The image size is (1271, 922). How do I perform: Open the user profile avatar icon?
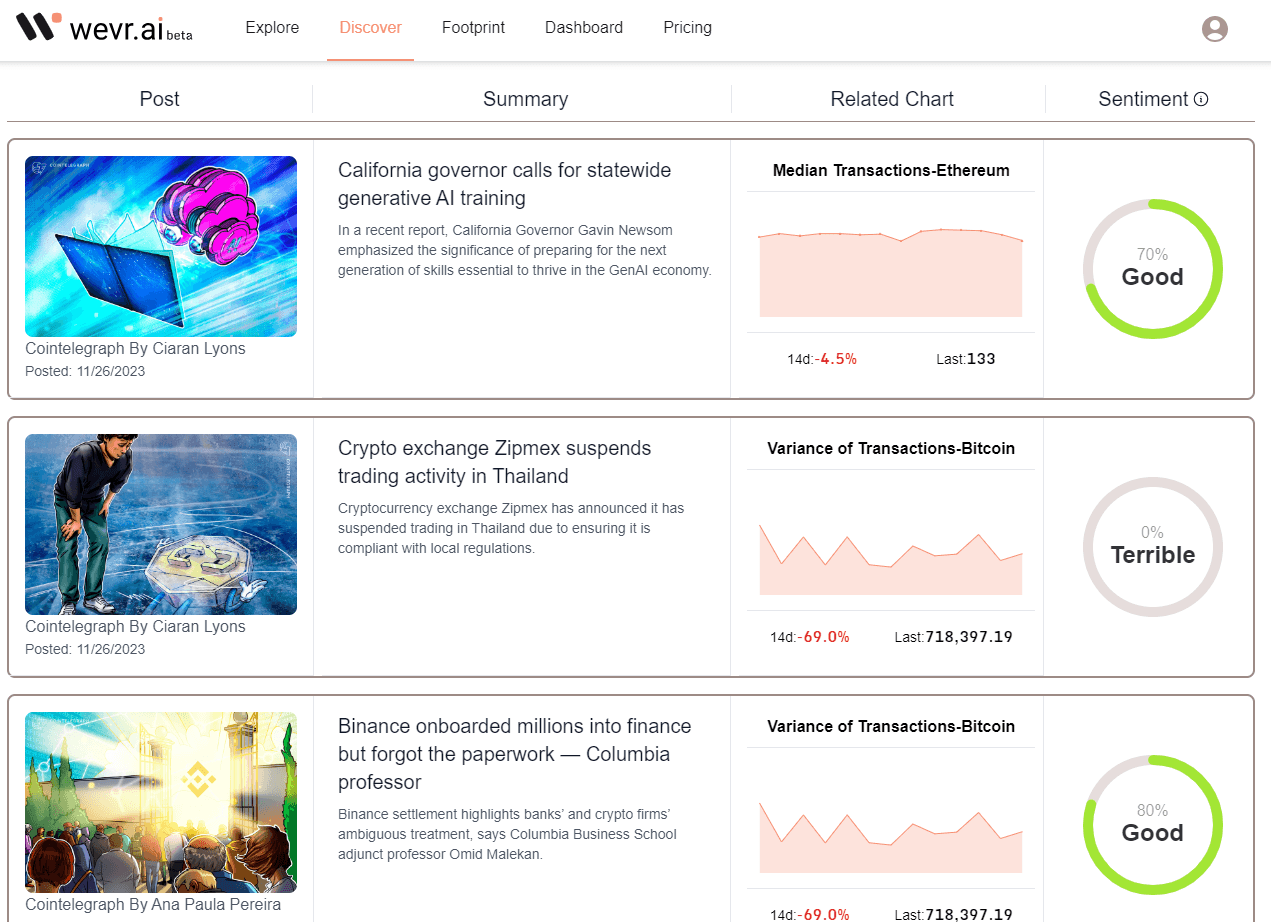(1214, 29)
